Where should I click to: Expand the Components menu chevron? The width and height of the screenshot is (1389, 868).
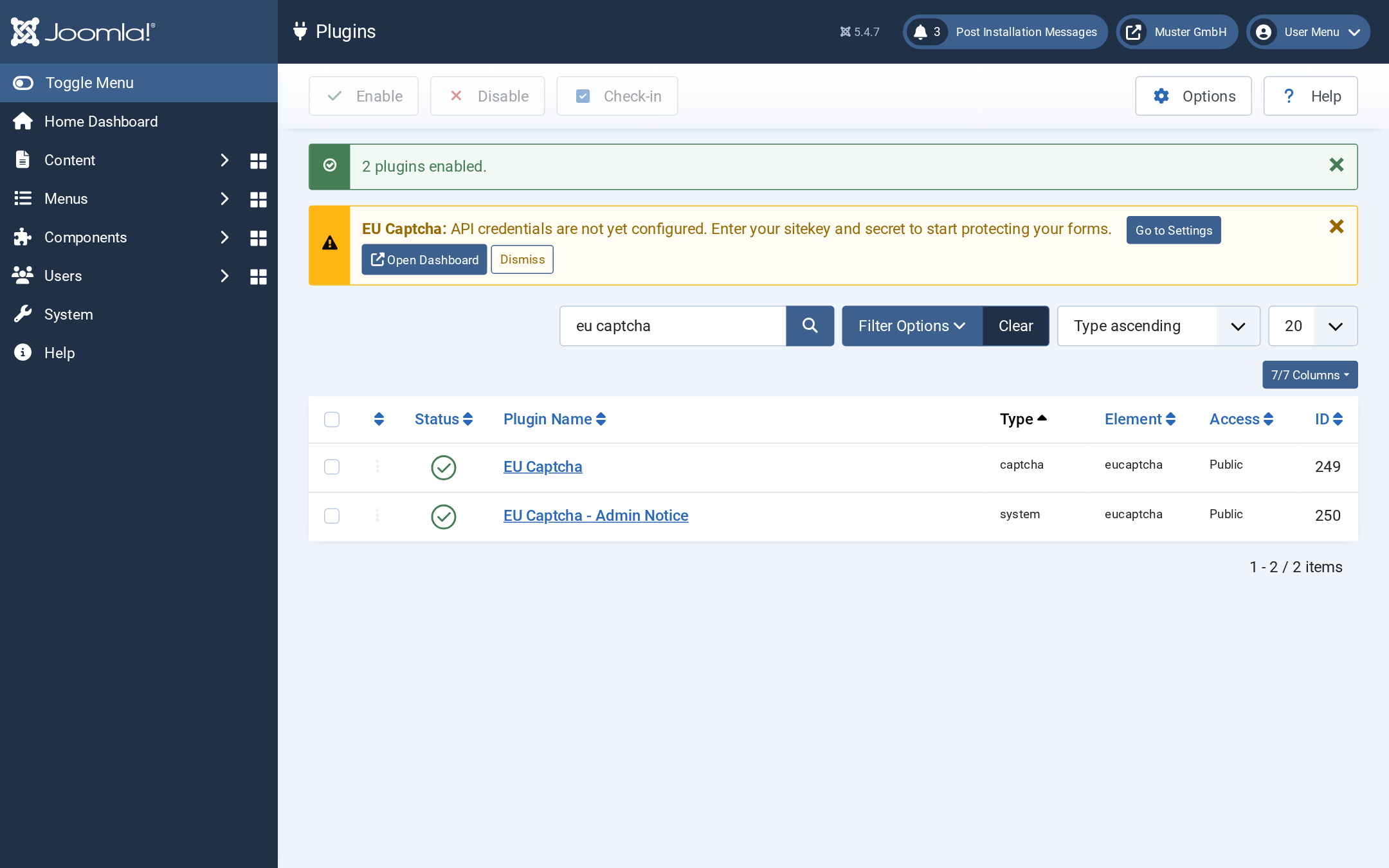(224, 237)
